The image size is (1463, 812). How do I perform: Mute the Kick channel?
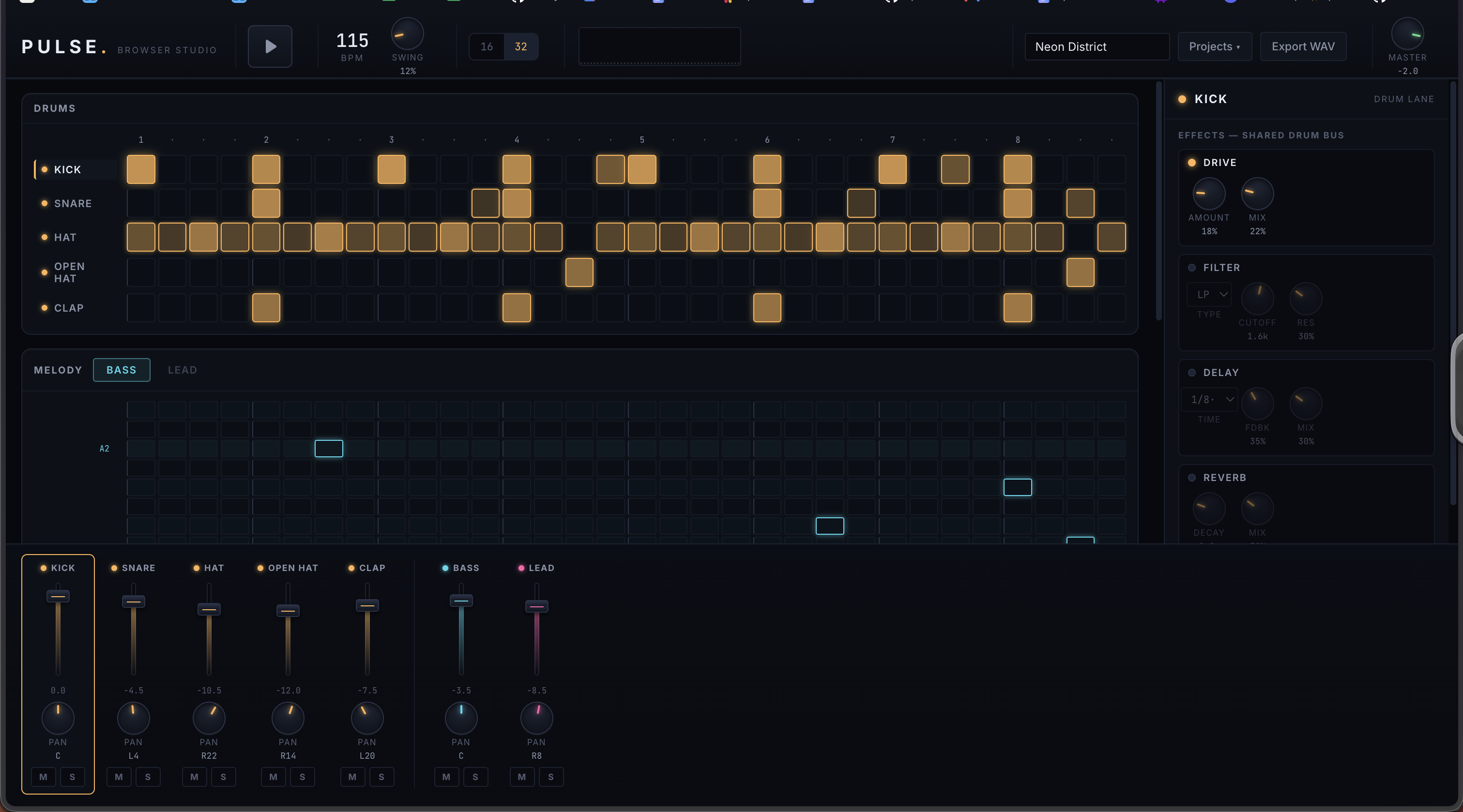43,777
